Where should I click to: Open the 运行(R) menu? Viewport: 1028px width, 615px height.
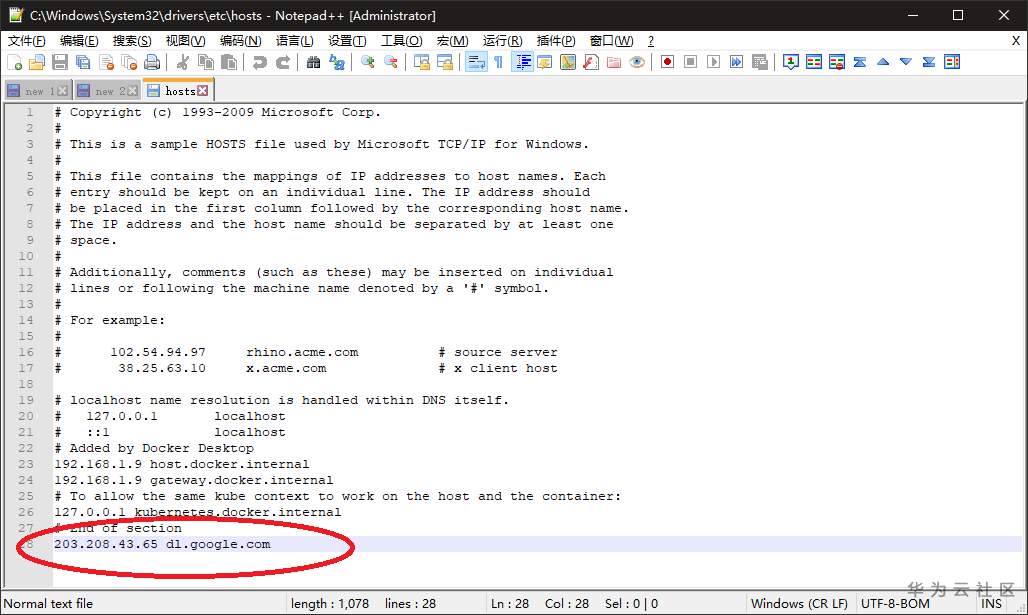[x=503, y=41]
